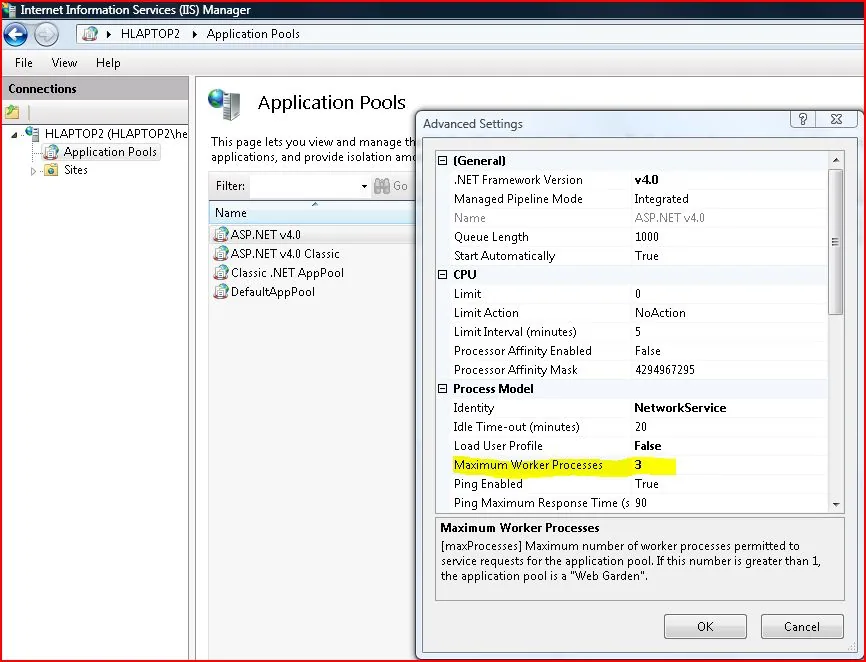
Task: Open the Help menu
Action: click(x=108, y=63)
